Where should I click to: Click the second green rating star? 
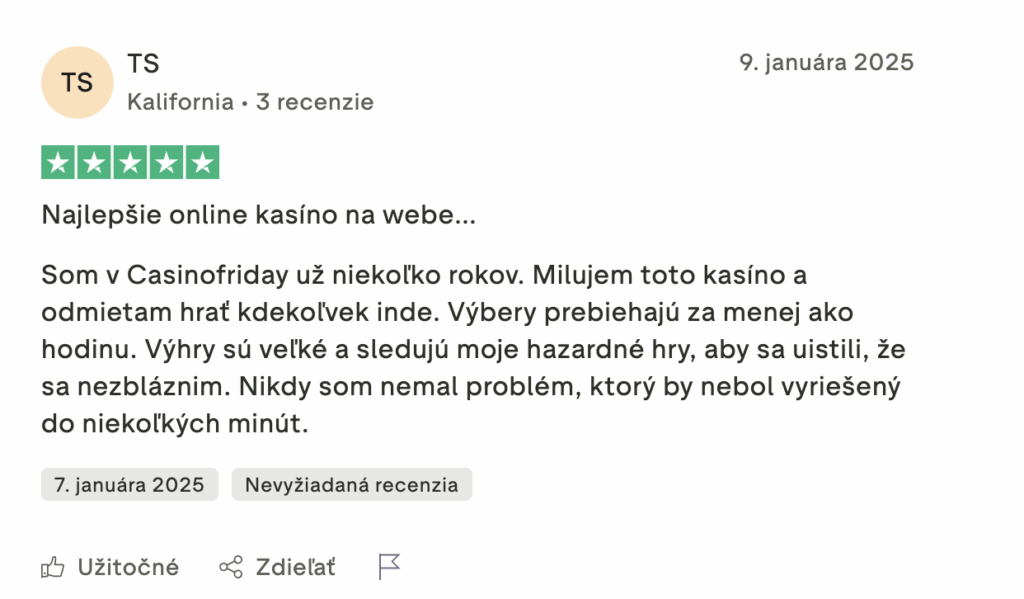(94, 163)
